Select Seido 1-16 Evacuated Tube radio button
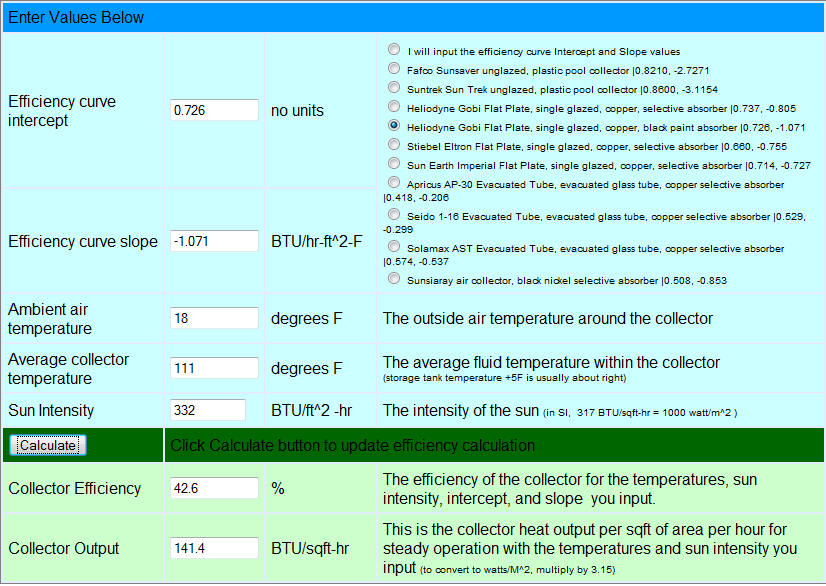 394,214
